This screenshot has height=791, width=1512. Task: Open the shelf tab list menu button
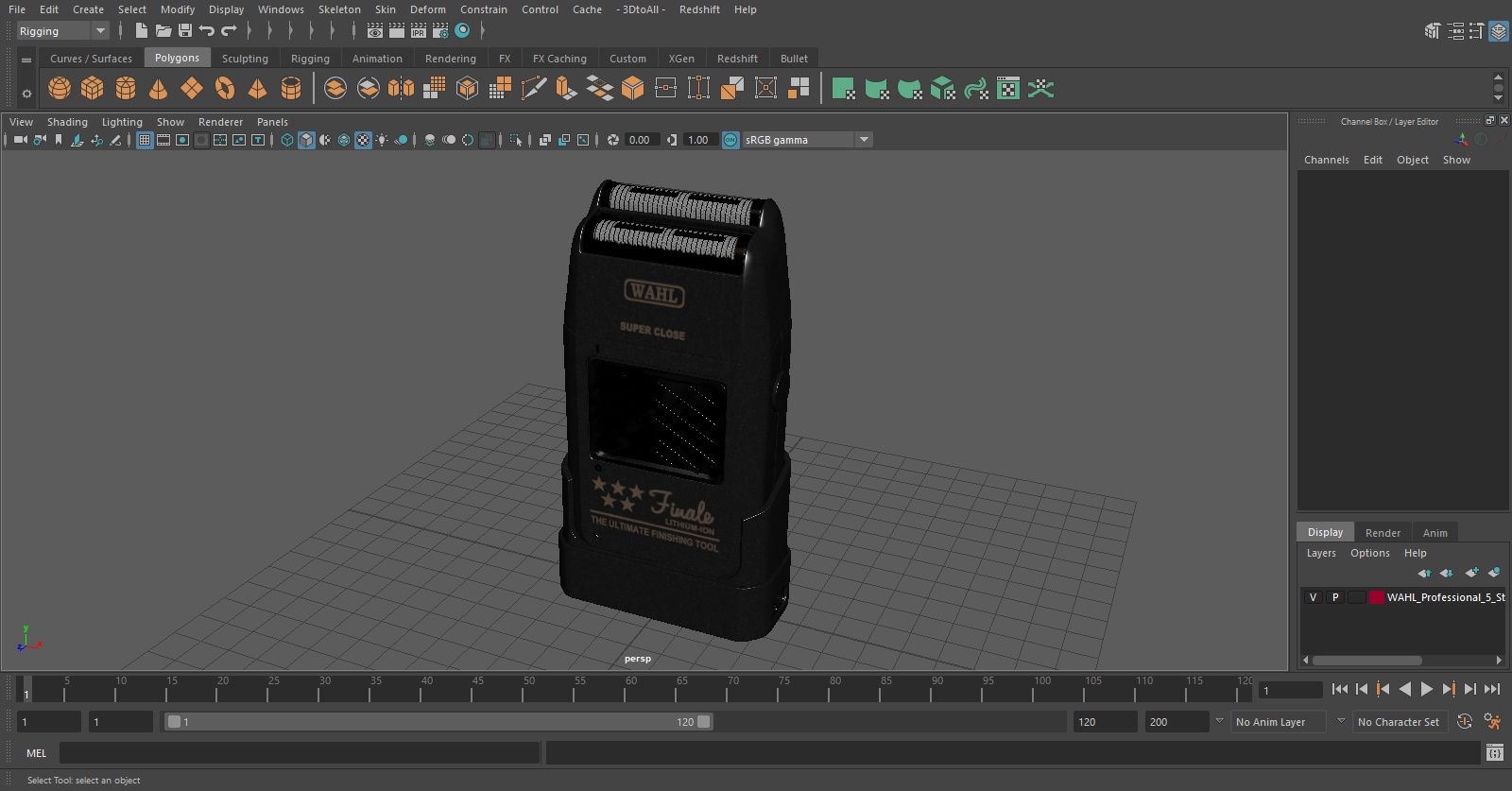click(x=26, y=60)
